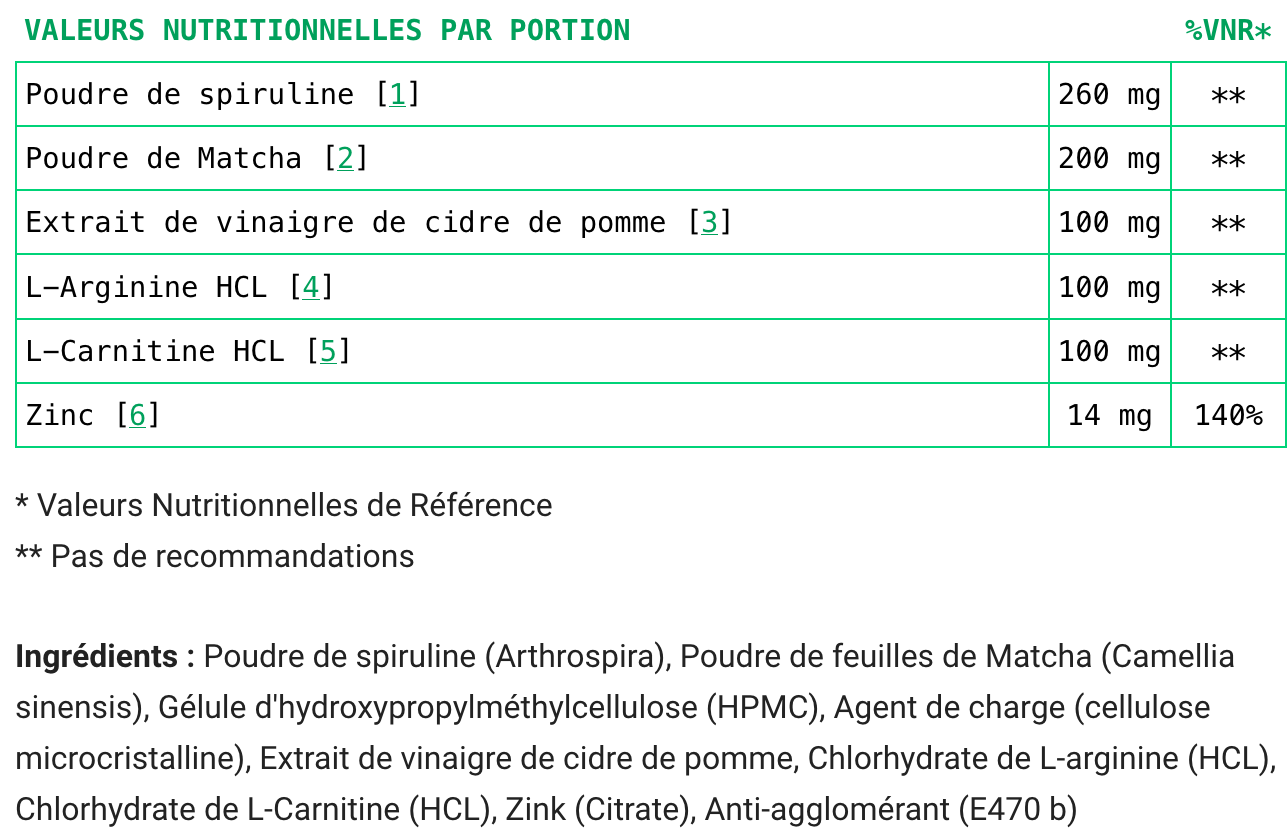This screenshot has height=834, width=1288.
Task: Click reference link 4 beside L-Arginine HCL
Action: tap(311, 288)
